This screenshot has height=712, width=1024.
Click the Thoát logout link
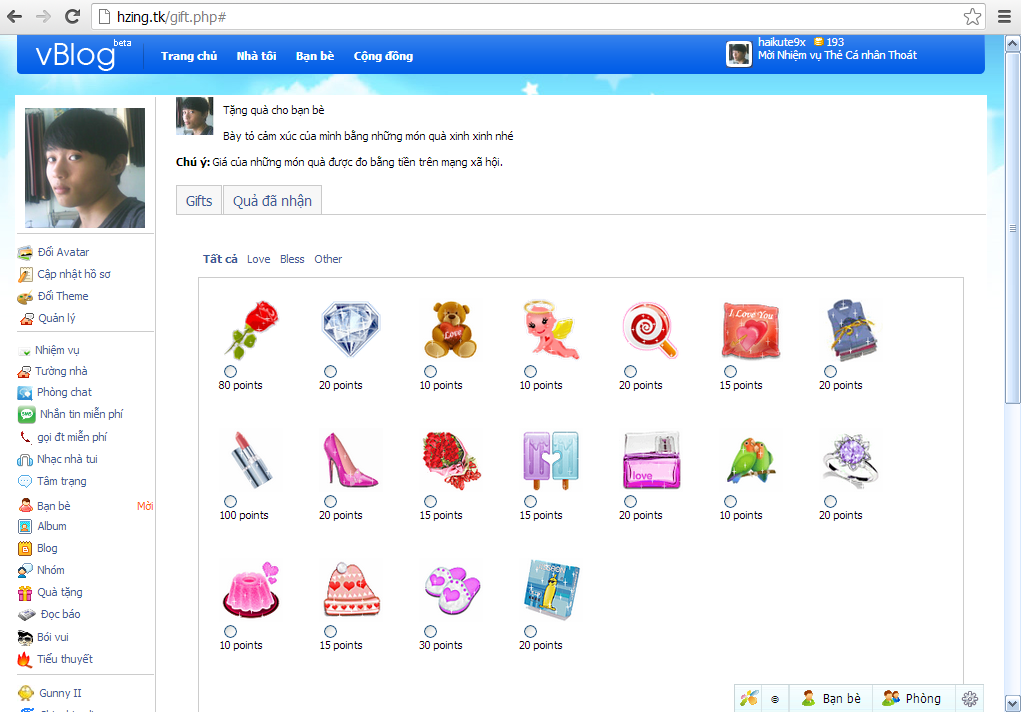click(x=902, y=56)
